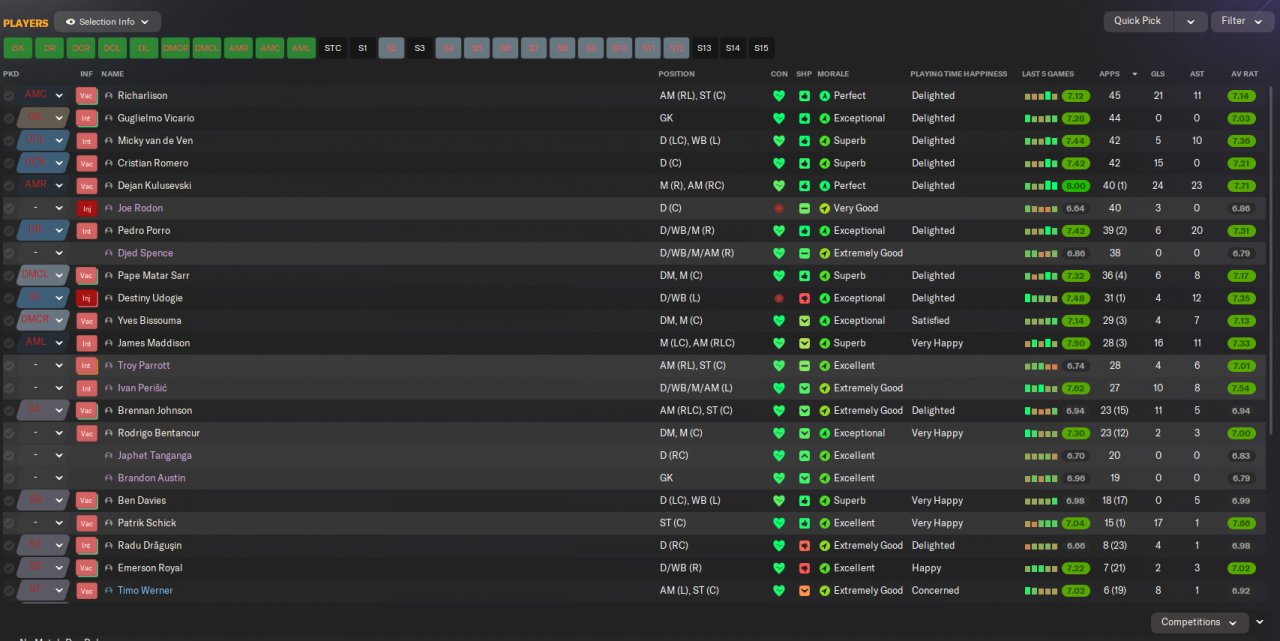
Task: Open the Selection Info view dropdown
Action: 107,22
